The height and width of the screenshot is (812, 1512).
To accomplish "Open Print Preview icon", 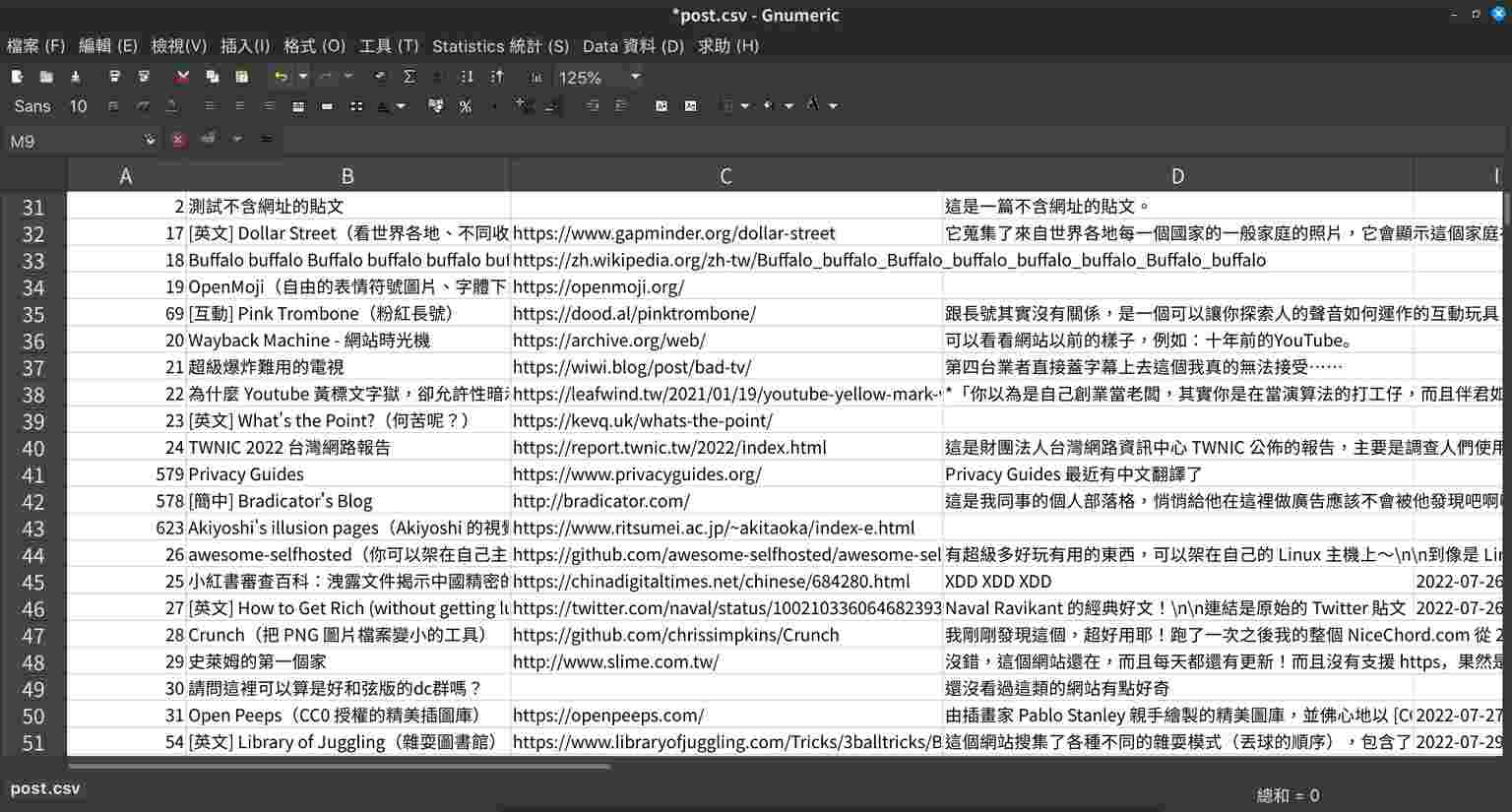I will 144,77.
